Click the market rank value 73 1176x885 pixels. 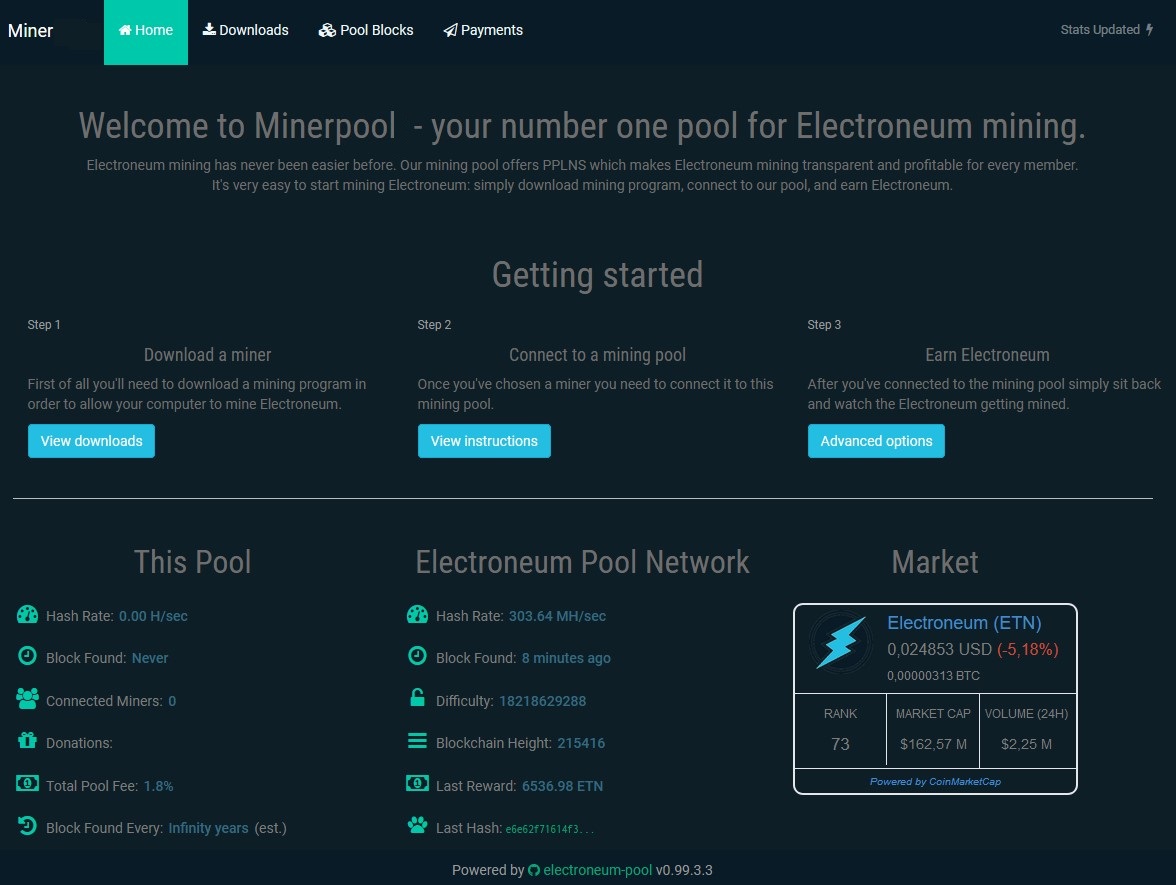click(840, 744)
